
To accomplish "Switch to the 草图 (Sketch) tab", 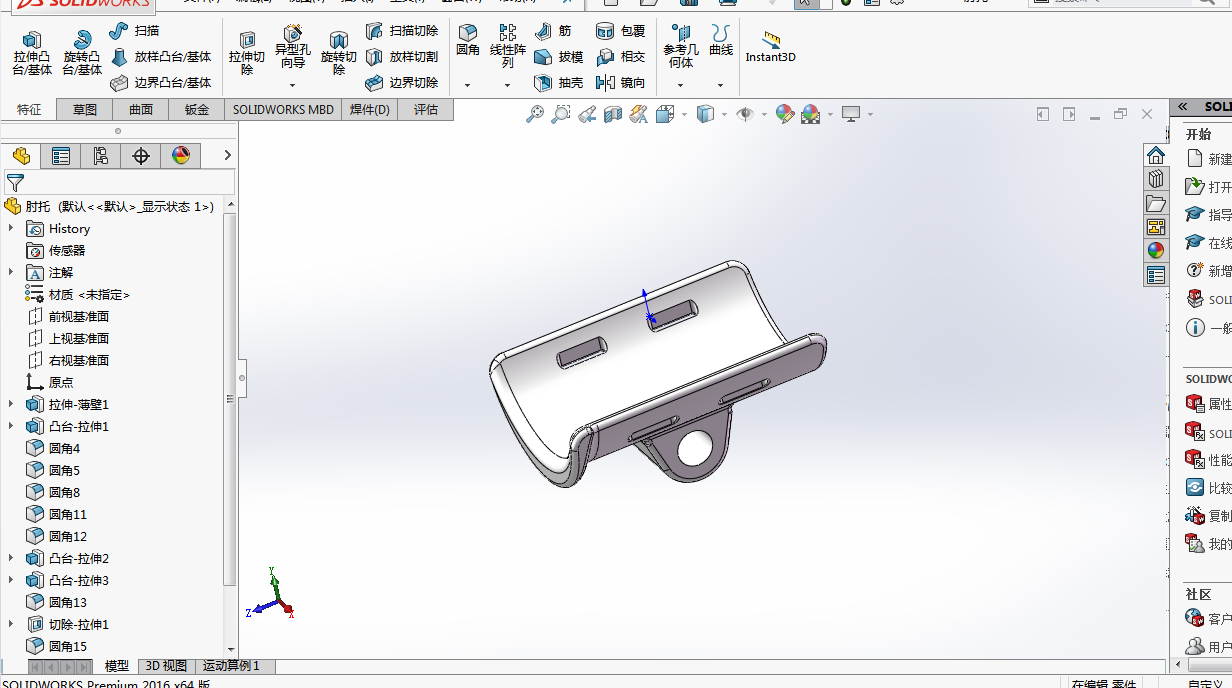I will (85, 110).
